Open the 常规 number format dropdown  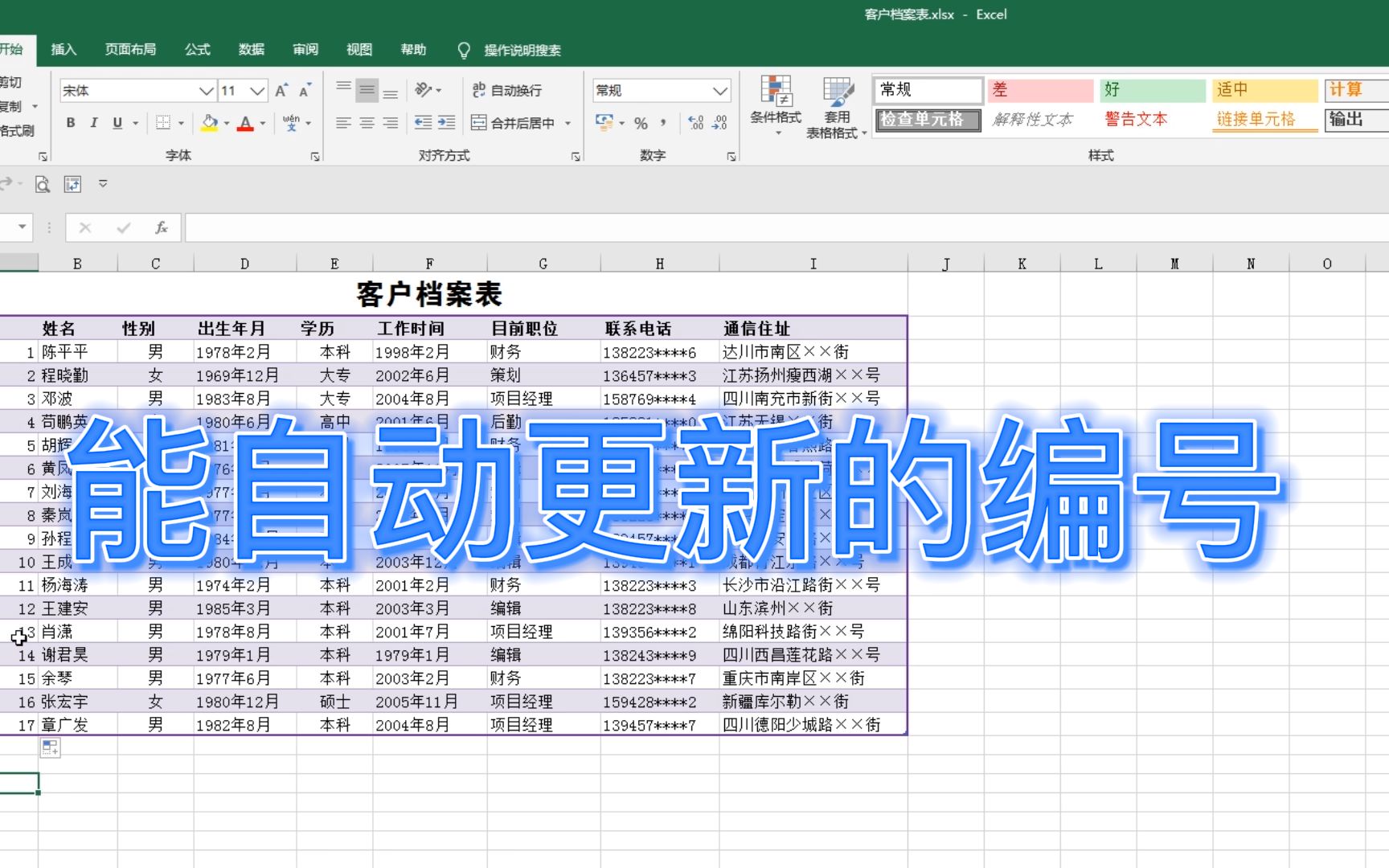[719, 90]
